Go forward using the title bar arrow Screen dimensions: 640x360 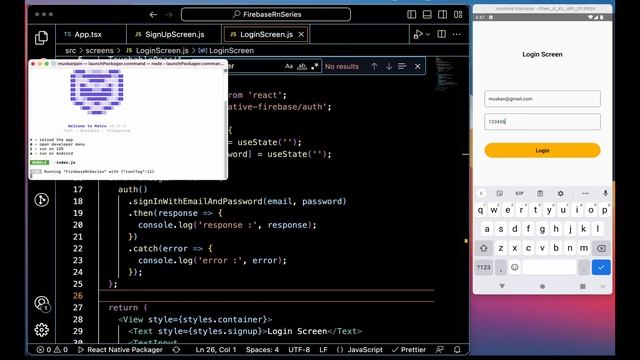pos(169,14)
